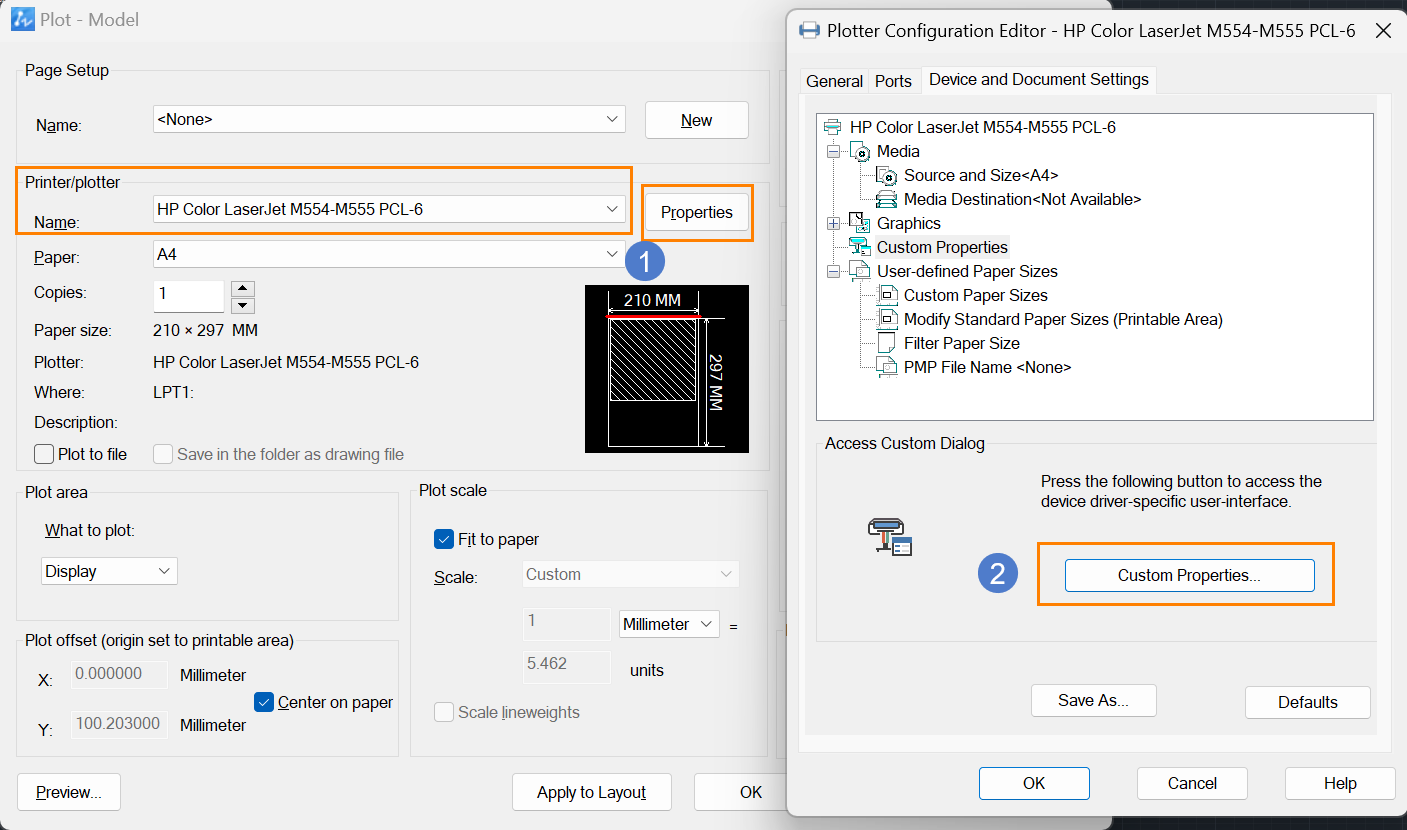
Task: Open printer Properties button
Action: 697,212
